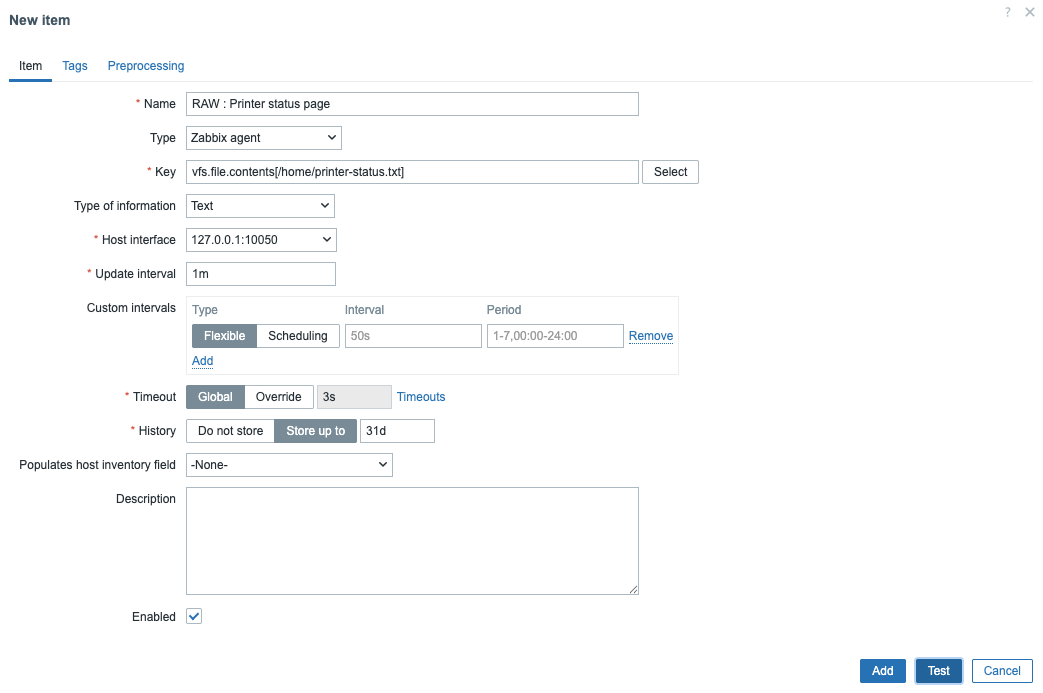1043x693 pixels.
Task: Click the Select button next to Key
Action: pyautogui.click(x=670, y=172)
